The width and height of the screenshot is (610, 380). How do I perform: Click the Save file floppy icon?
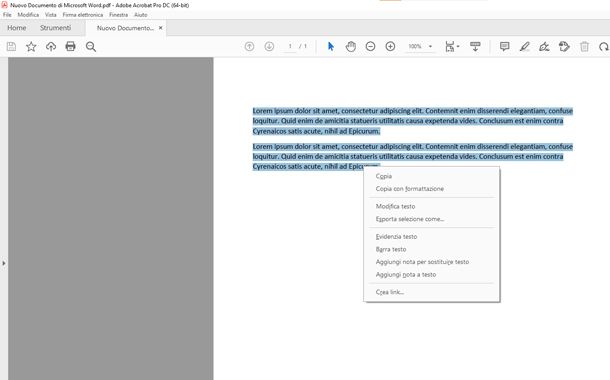point(11,47)
